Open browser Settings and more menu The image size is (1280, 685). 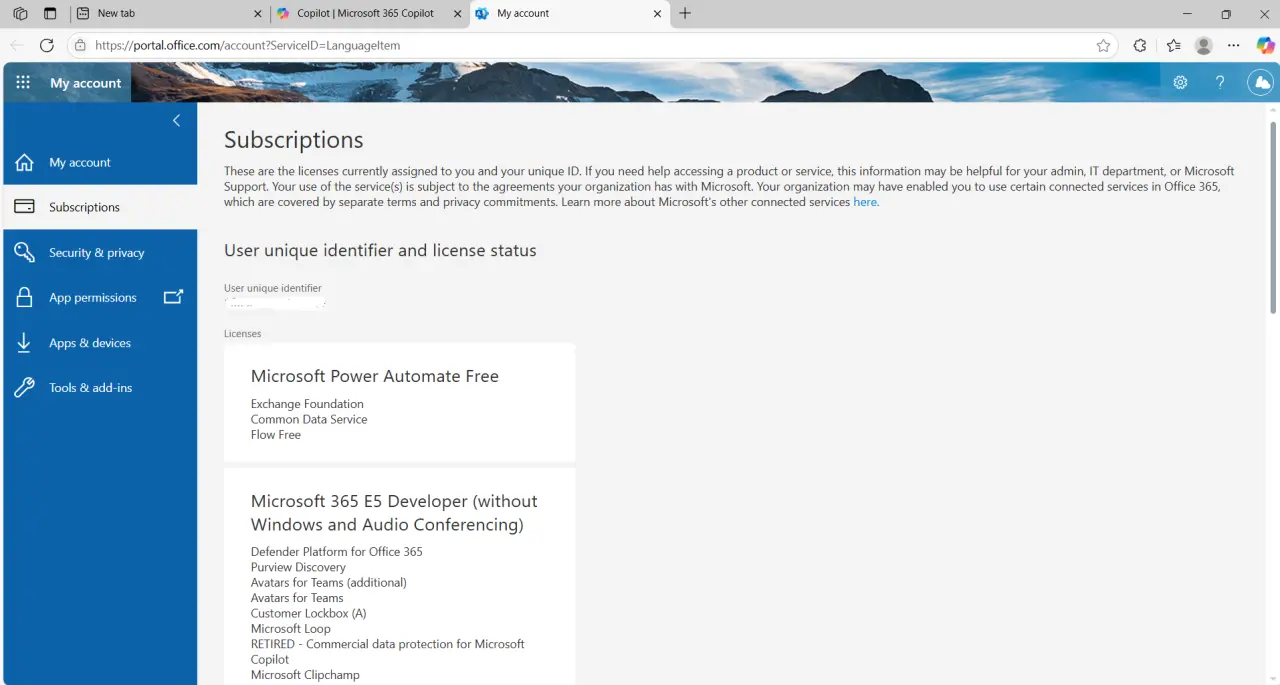[x=1234, y=45]
